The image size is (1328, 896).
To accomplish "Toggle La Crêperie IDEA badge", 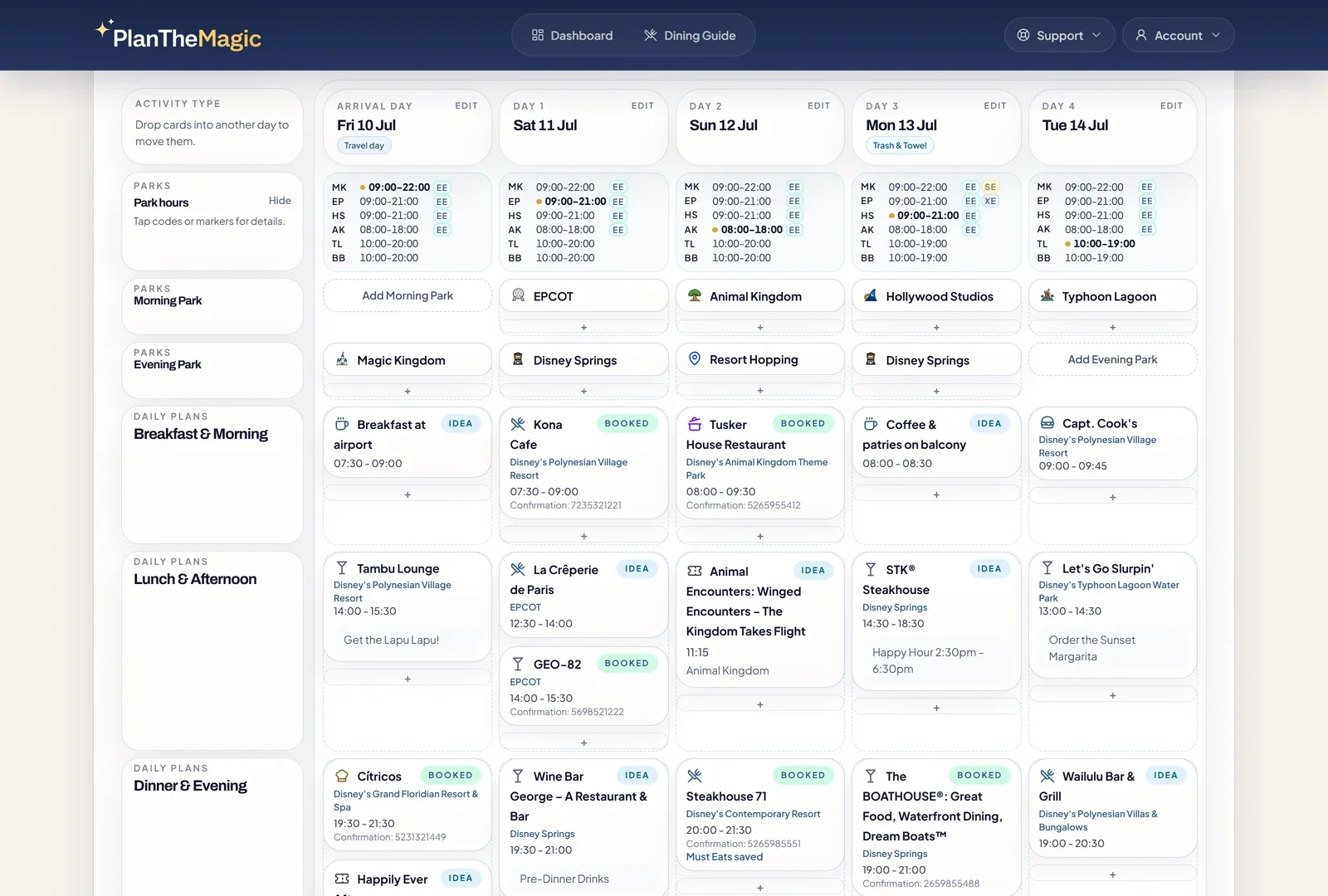I will tap(637, 569).
